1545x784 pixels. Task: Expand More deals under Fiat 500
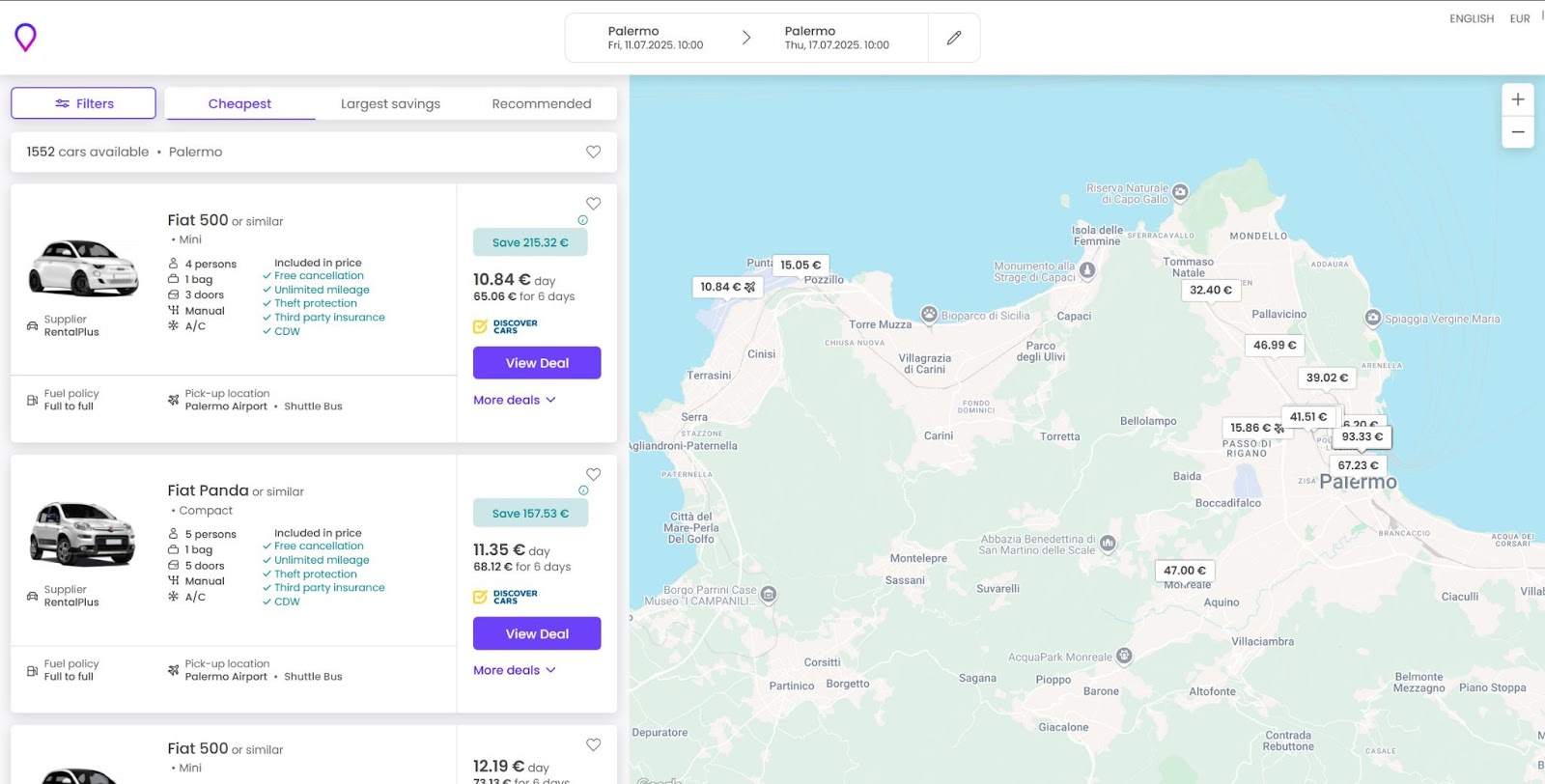[x=515, y=400]
